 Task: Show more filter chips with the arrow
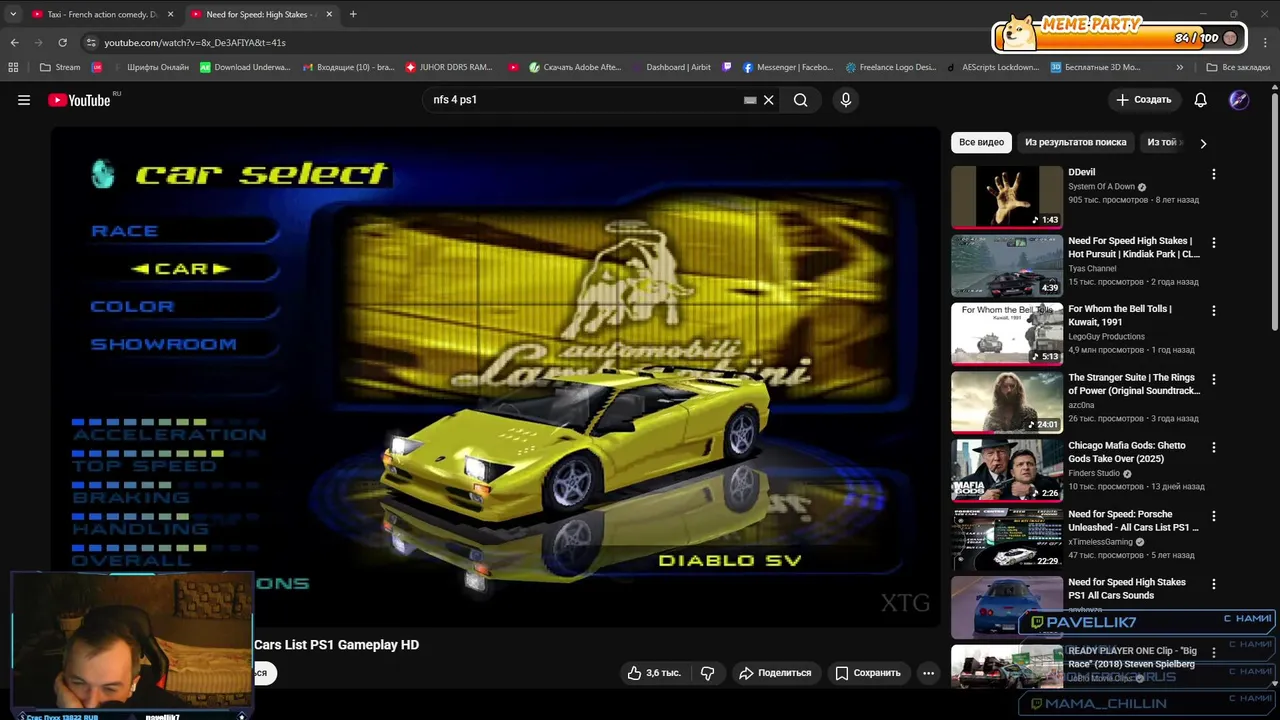[x=1203, y=143]
